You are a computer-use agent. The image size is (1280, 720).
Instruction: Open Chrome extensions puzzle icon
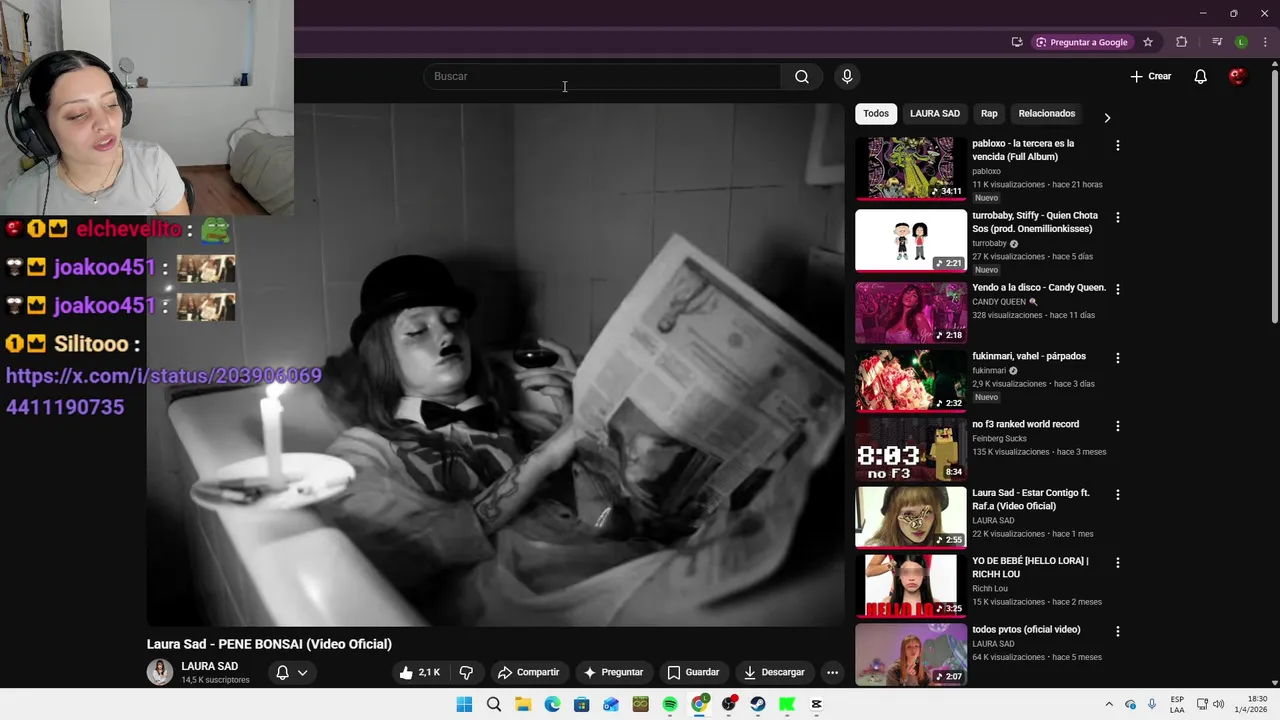[x=1182, y=42]
